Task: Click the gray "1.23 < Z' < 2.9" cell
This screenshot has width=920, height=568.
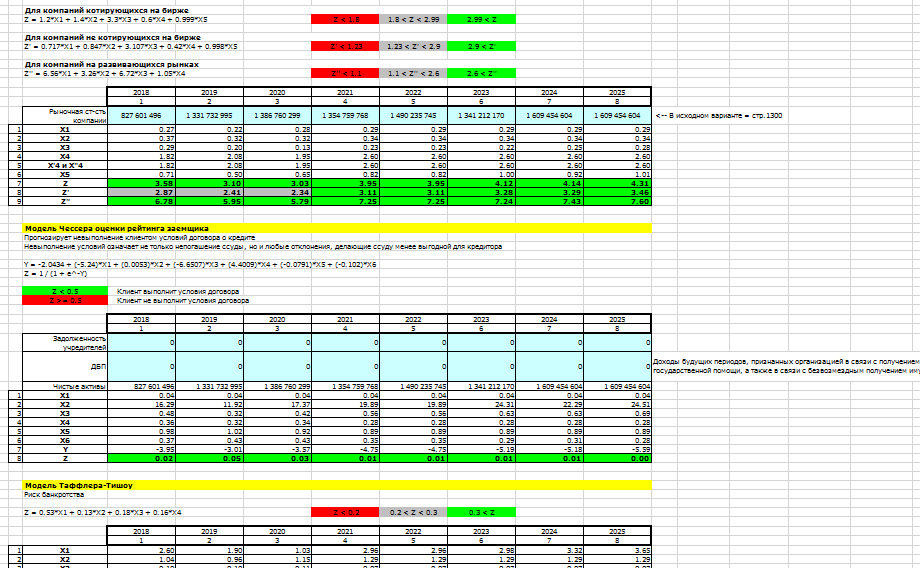Action: point(412,46)
